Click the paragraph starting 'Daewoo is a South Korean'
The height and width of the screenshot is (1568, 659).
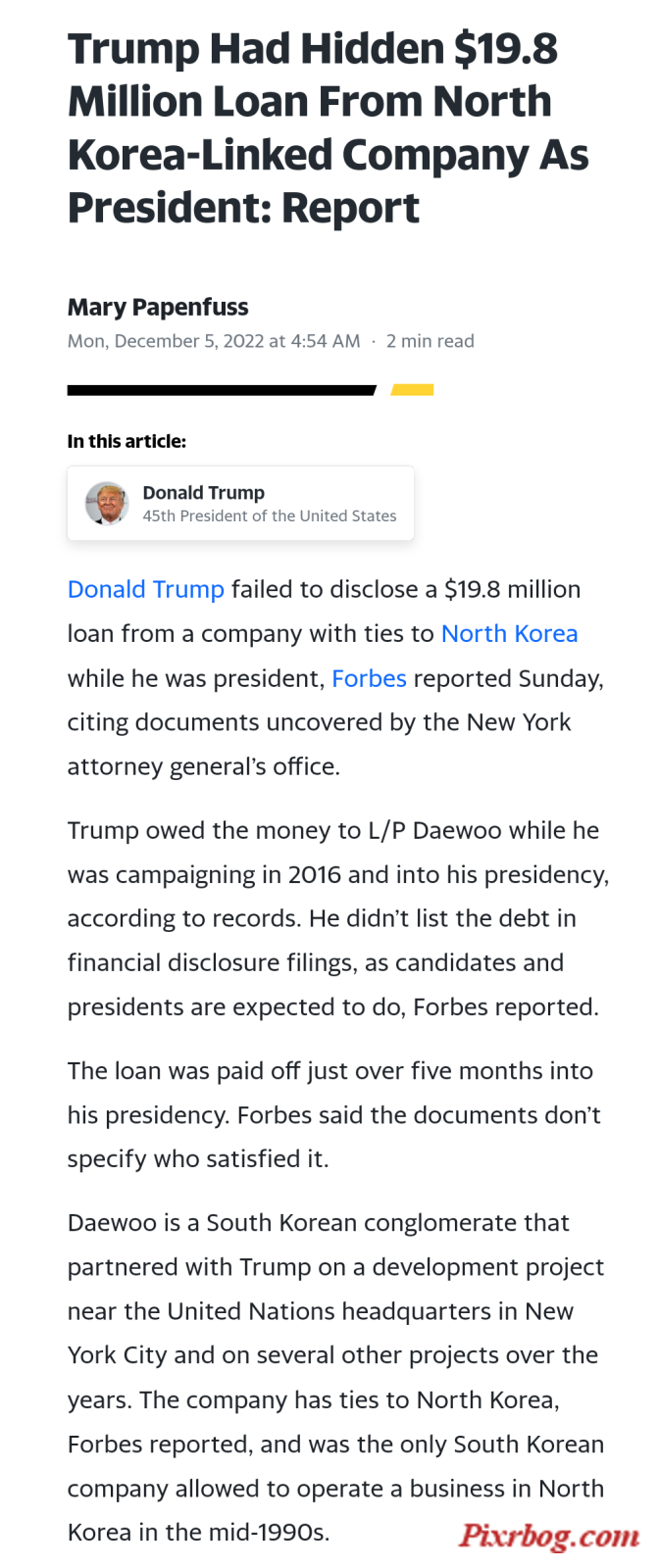(x=336, y=1377)
